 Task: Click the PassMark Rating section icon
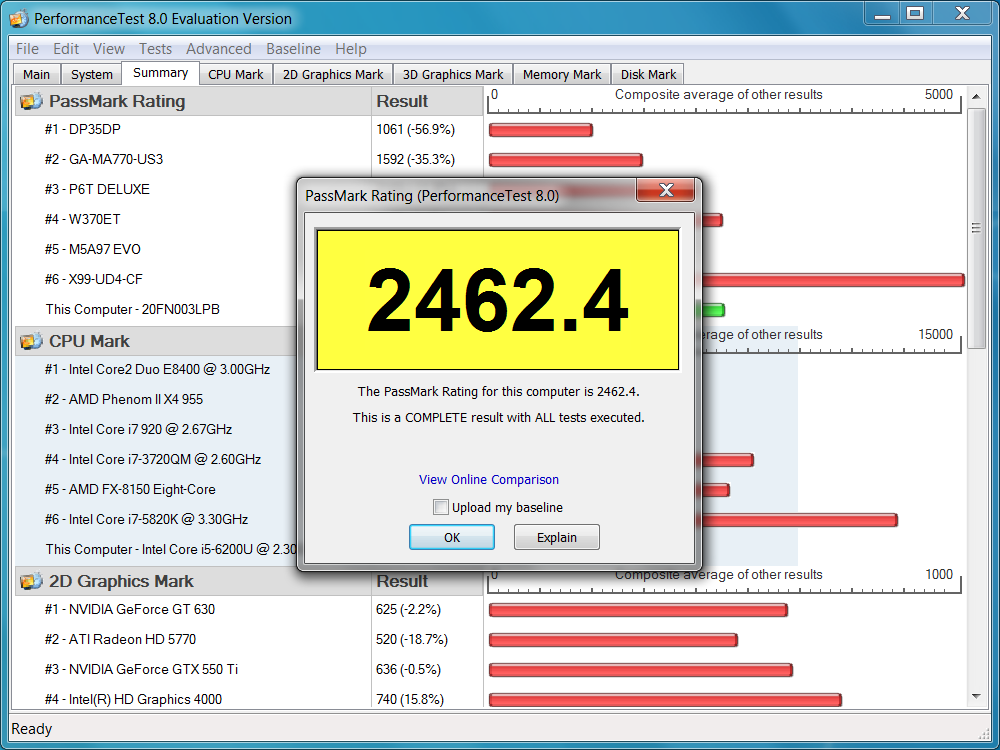[31, 101]
